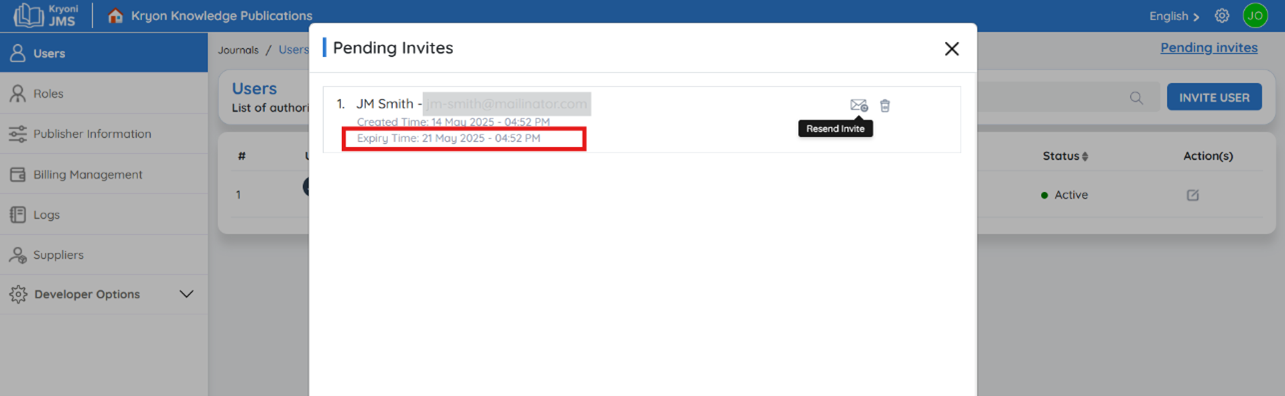Click the Resend Invite envelope icon

click(858, 105)
